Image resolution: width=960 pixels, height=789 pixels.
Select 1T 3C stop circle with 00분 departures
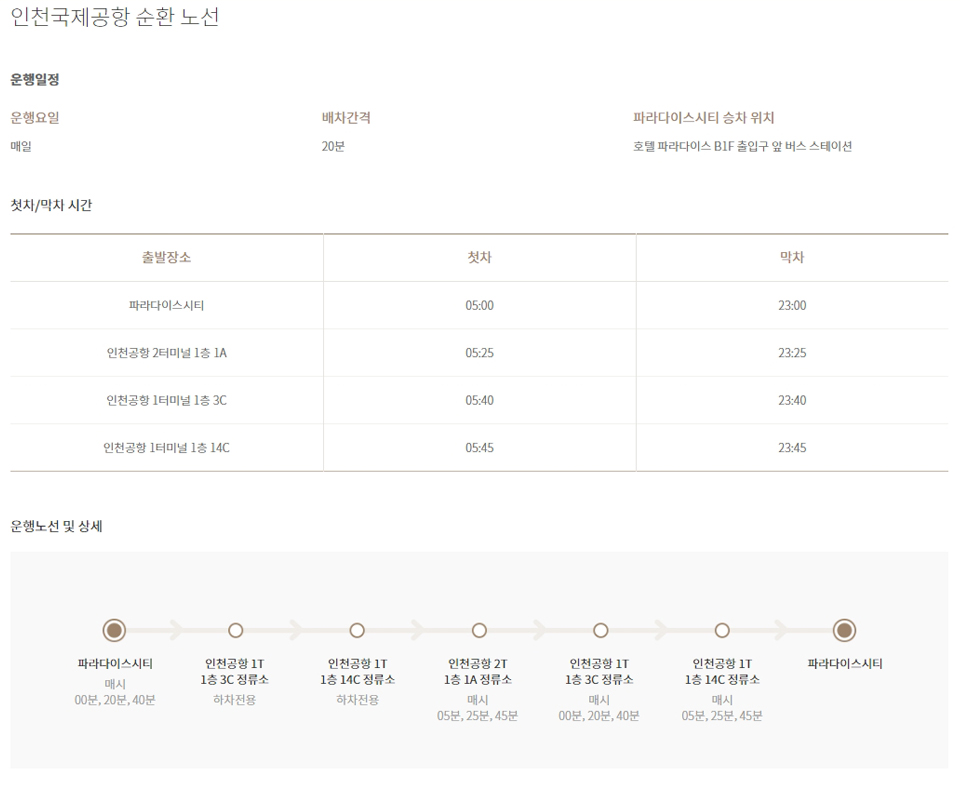[x=600, y=631]
